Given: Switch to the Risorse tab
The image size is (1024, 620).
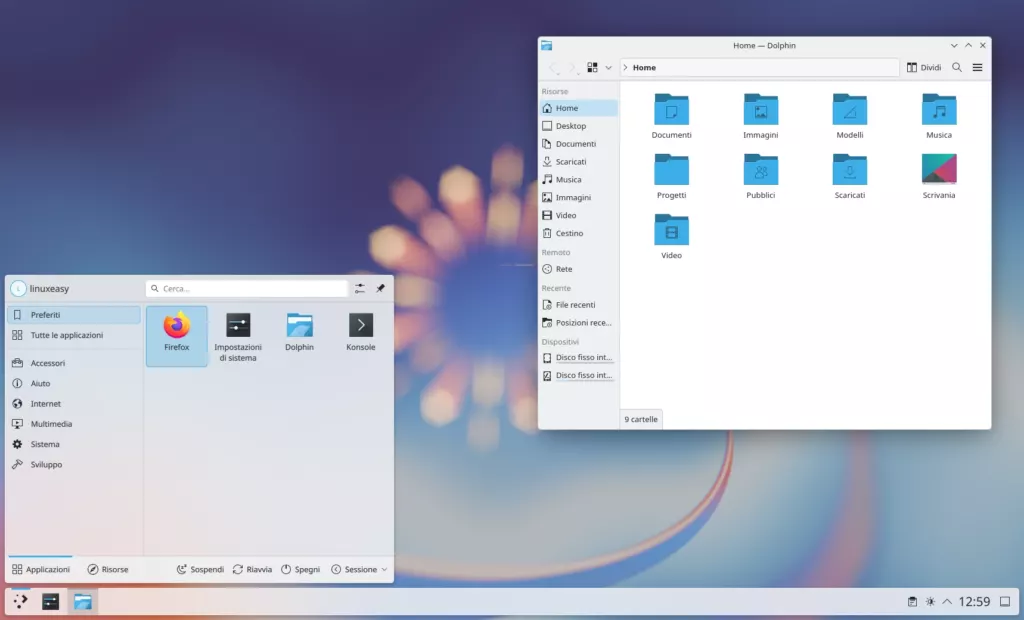Looking at the screenshot, I should point(108,569).
